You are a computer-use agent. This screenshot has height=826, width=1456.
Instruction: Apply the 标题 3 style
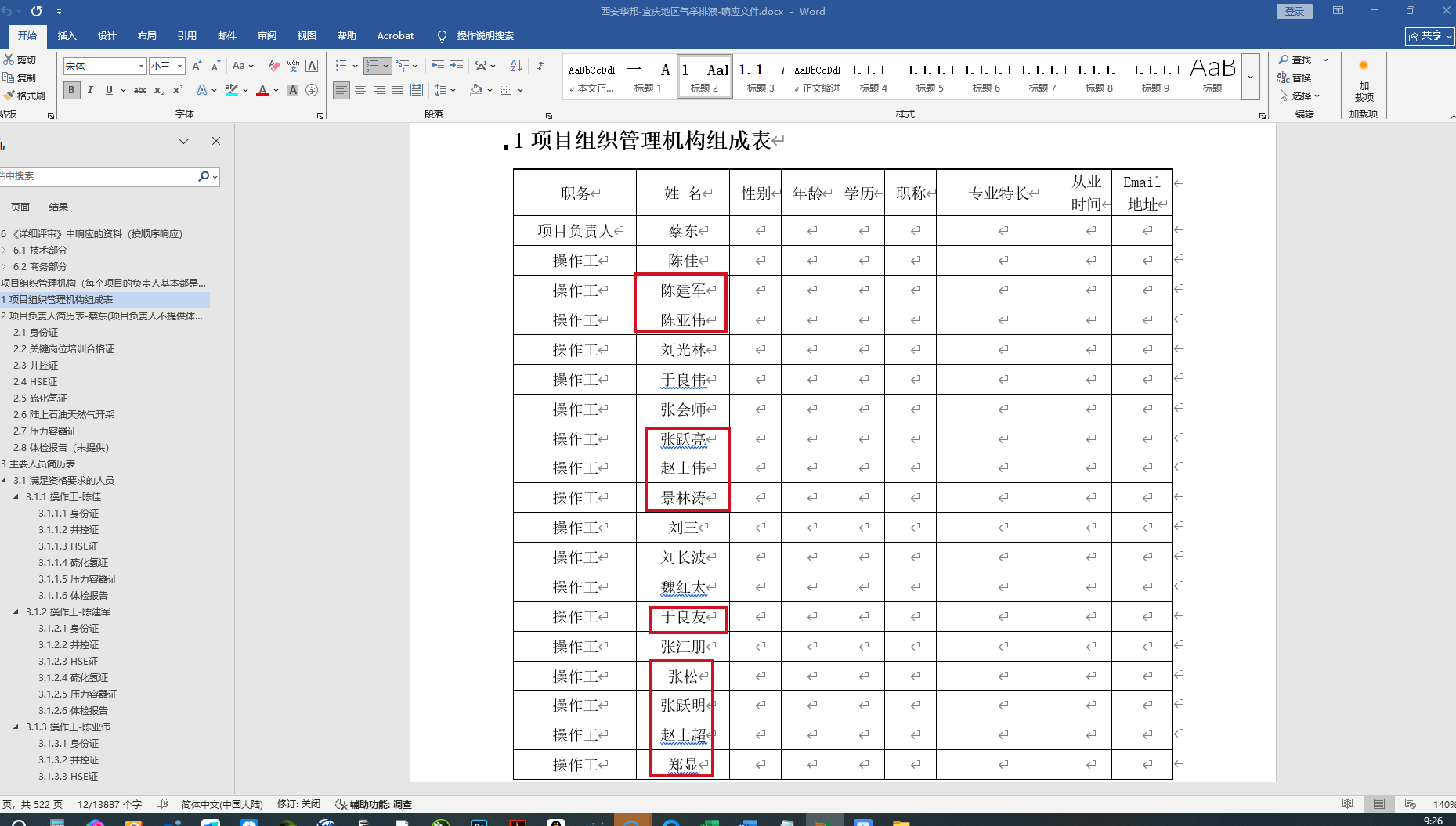[761, 77]
